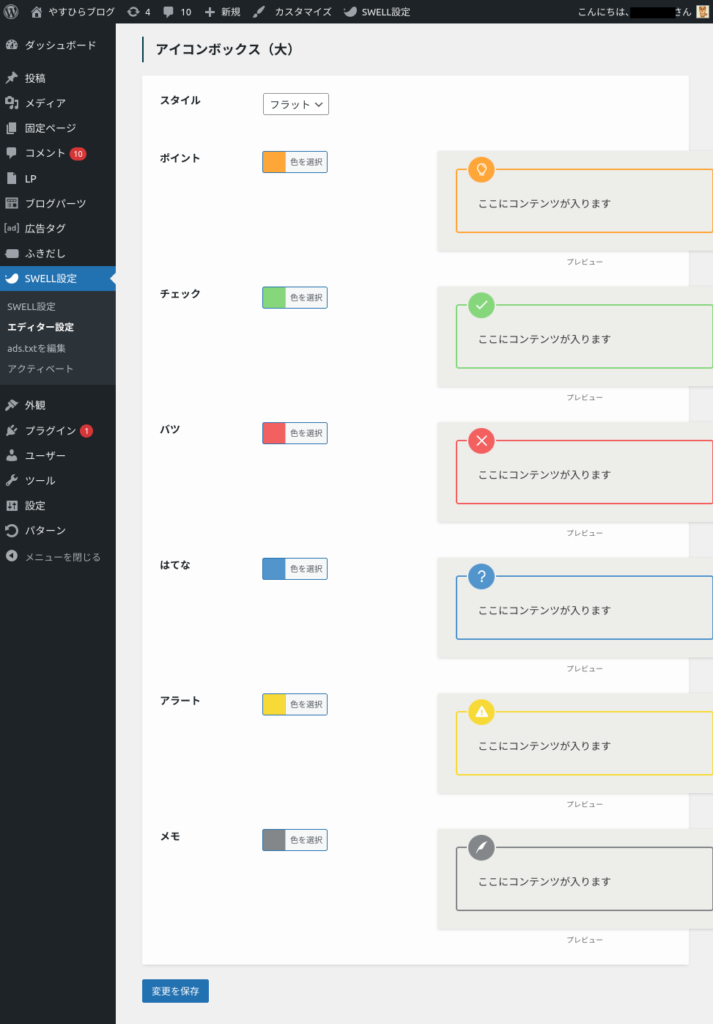Click the メディア icon in the sidebar

(12, 103)
